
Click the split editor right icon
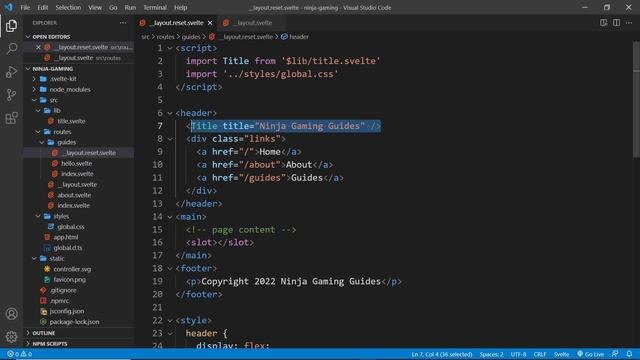(x=616, y=22)
